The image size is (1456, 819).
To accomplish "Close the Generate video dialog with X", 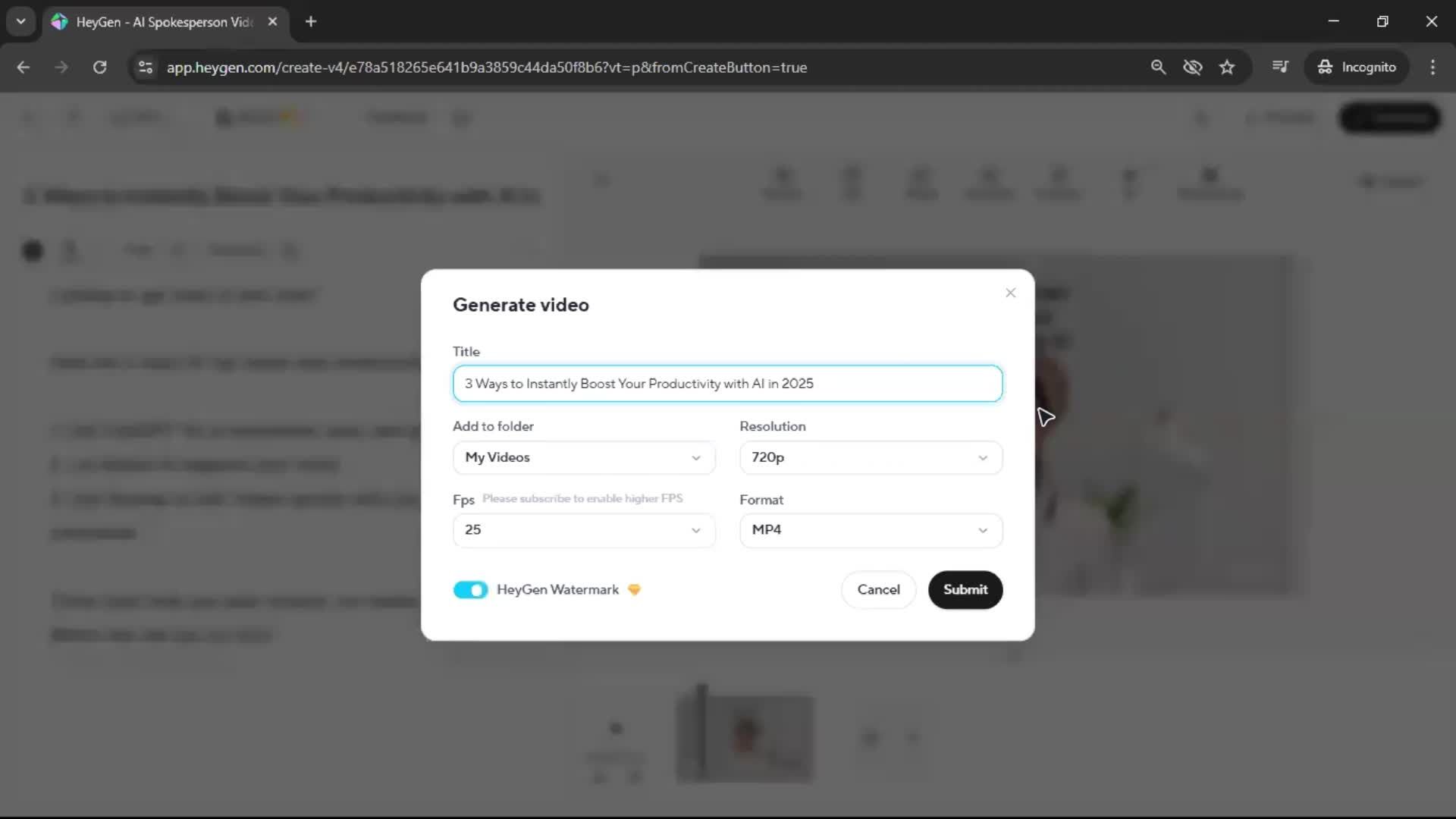I will [1010, 293].
